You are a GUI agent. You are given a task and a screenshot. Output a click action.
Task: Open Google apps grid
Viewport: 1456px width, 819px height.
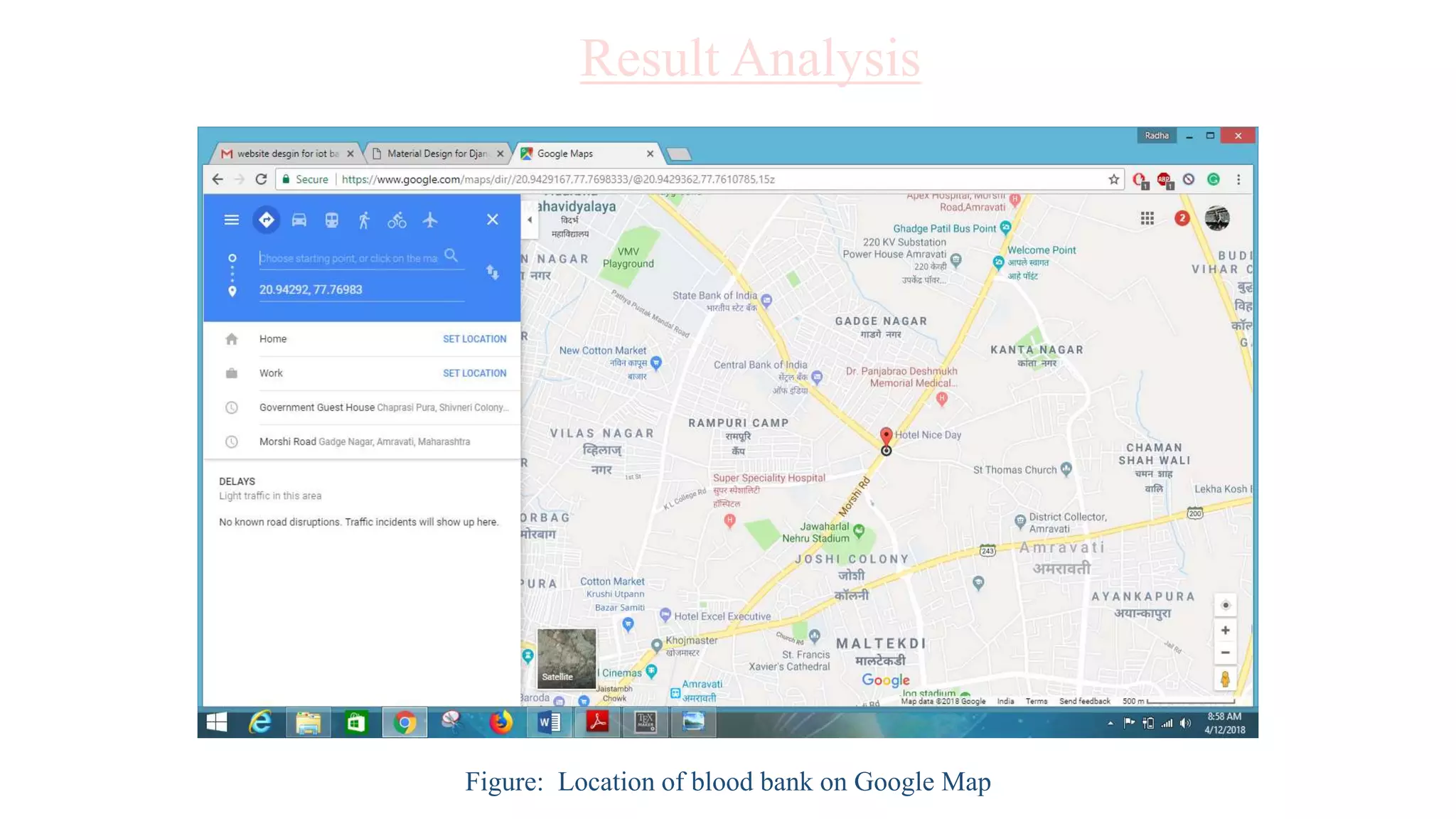click(x=1147, y=219)
